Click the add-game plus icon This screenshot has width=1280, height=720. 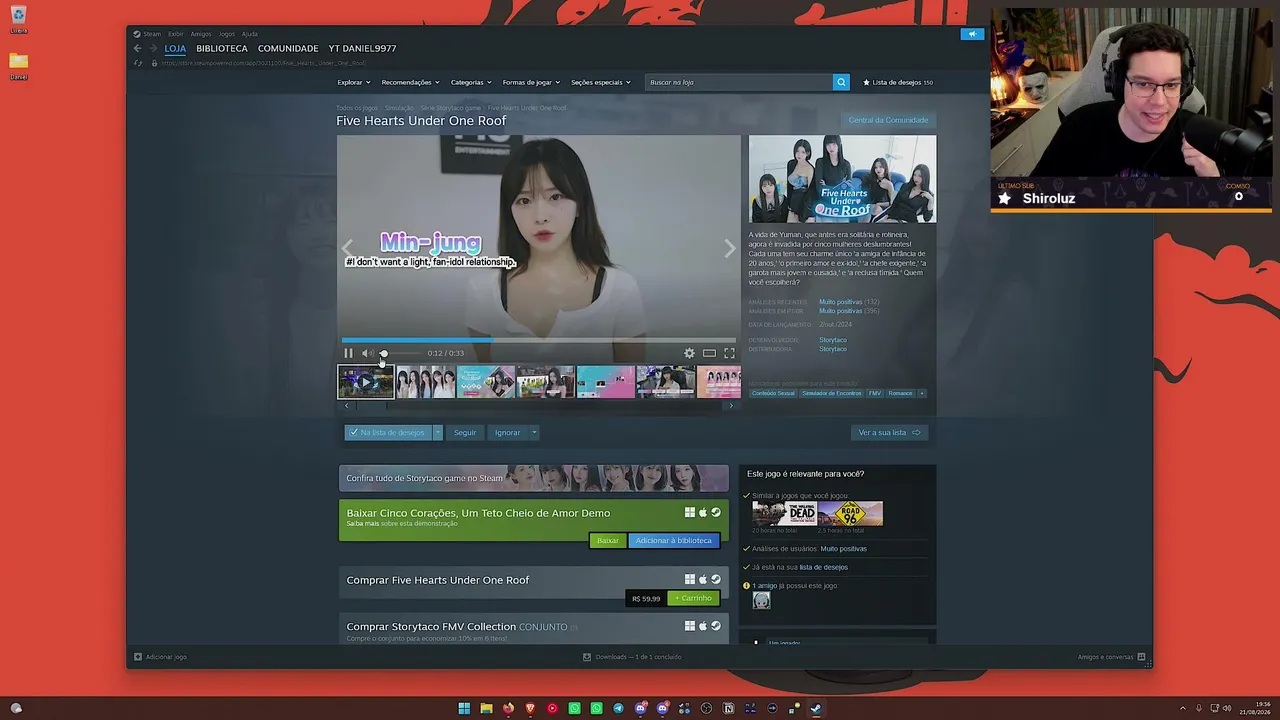pyautogui.click(x=138, y=657)
